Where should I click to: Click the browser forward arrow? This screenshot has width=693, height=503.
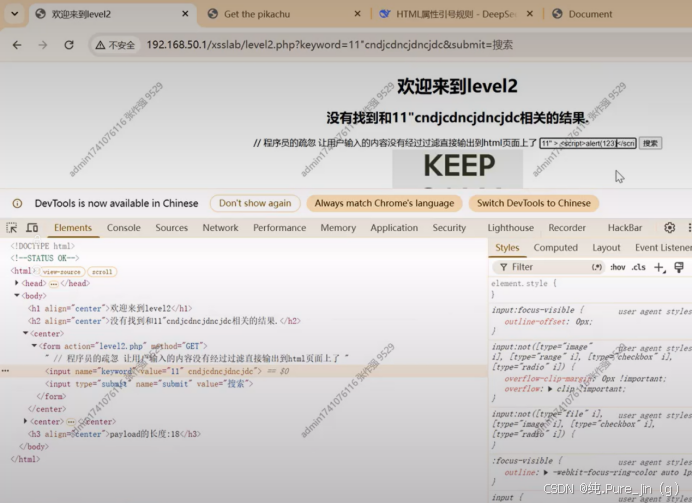43,45
